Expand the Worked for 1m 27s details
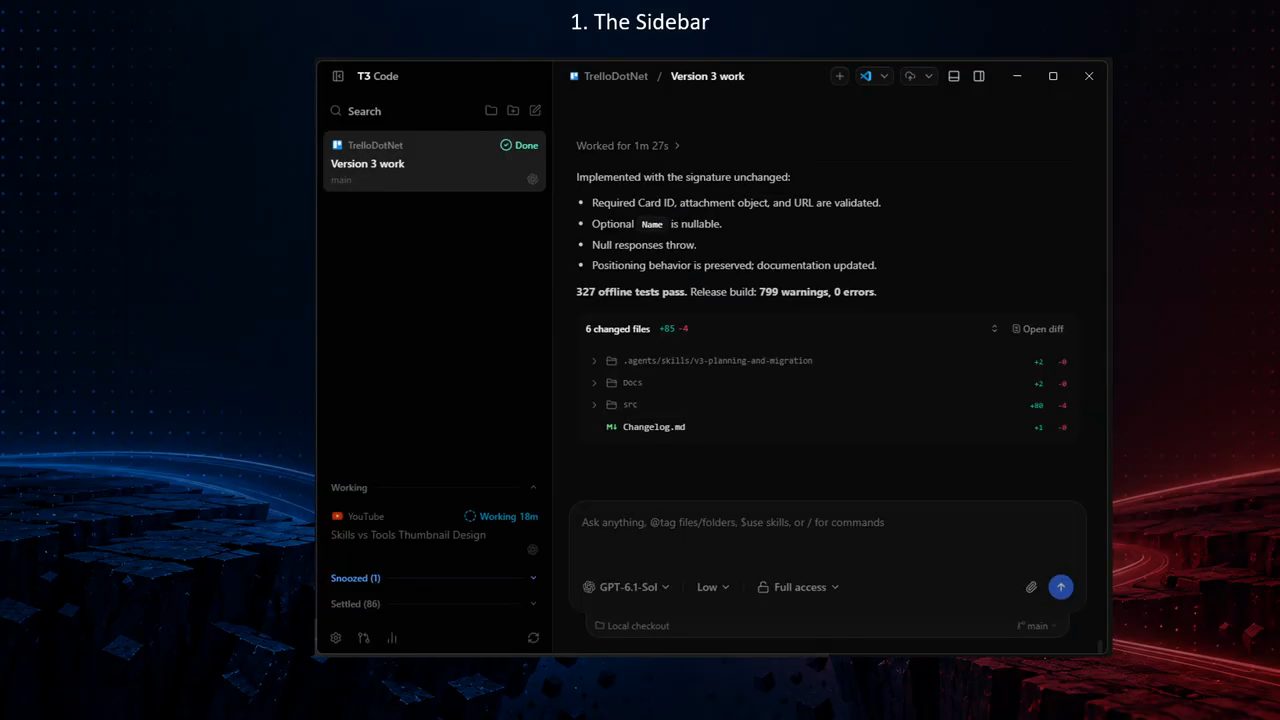This screenshot has width=1280, height=720. click(x=628, y=146)
